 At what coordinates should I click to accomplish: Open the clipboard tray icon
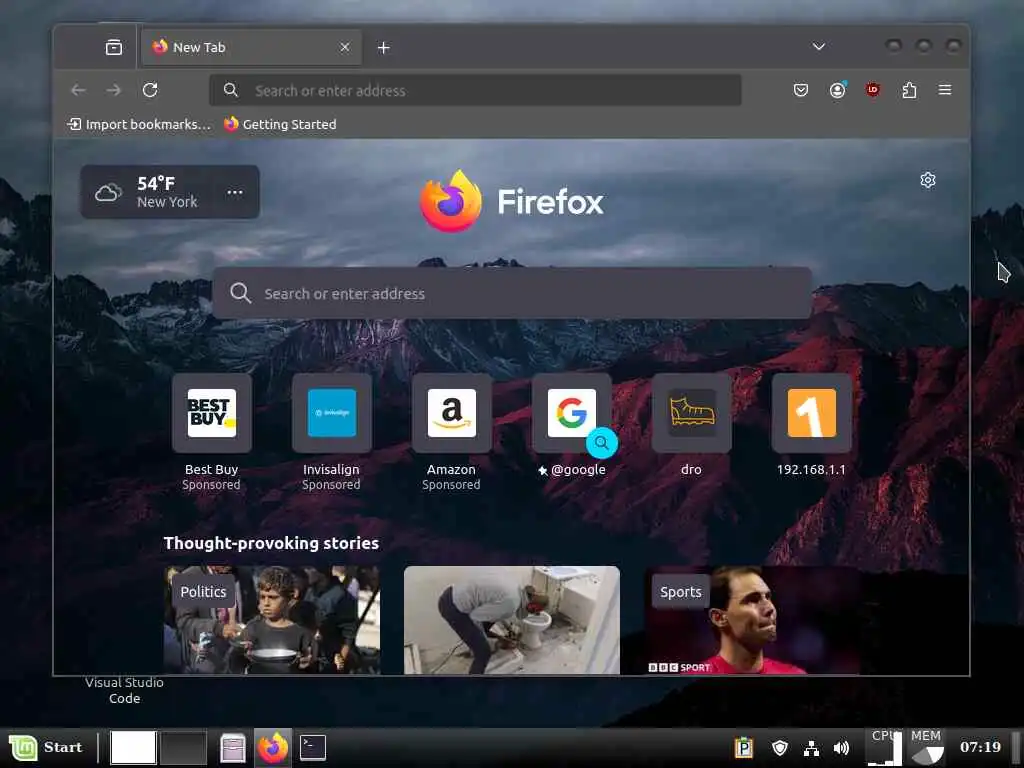pos(743,747)
